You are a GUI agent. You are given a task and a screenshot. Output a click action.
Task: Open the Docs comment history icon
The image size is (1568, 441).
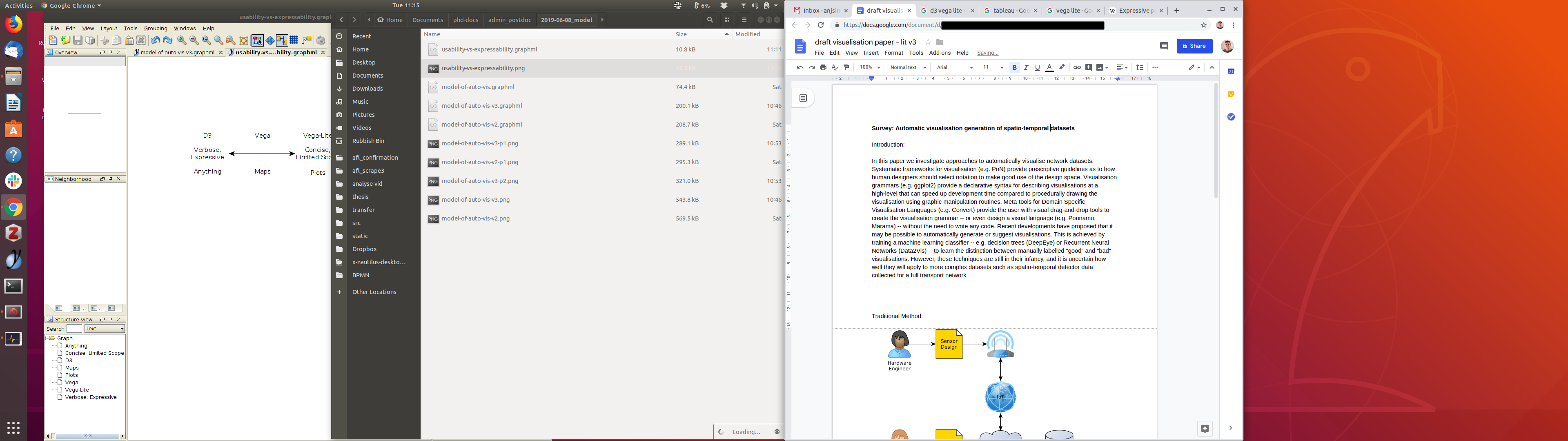1164,46
